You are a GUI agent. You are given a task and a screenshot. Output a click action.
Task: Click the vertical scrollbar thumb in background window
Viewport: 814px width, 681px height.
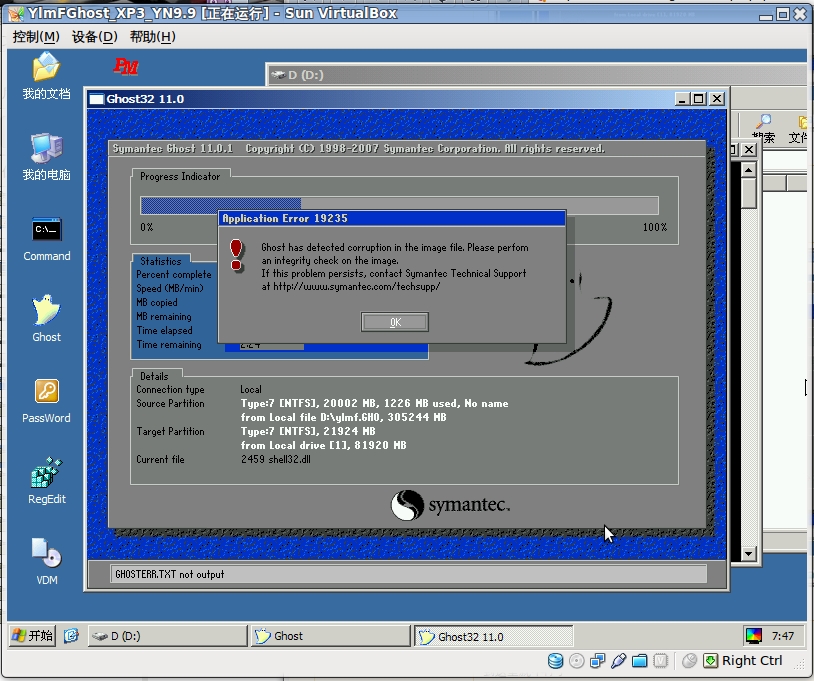coord(748,193)
